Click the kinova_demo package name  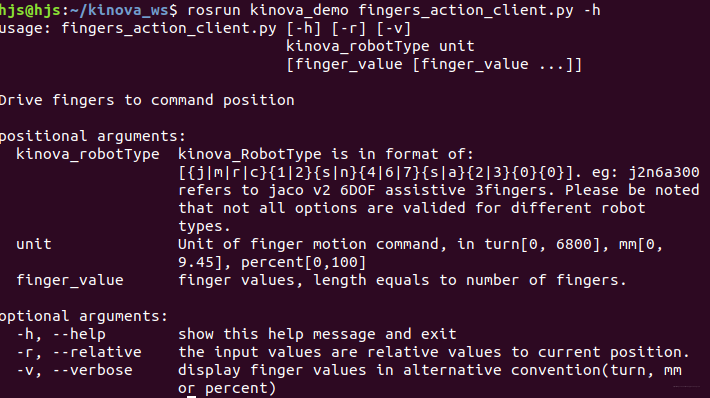(299, 10)
